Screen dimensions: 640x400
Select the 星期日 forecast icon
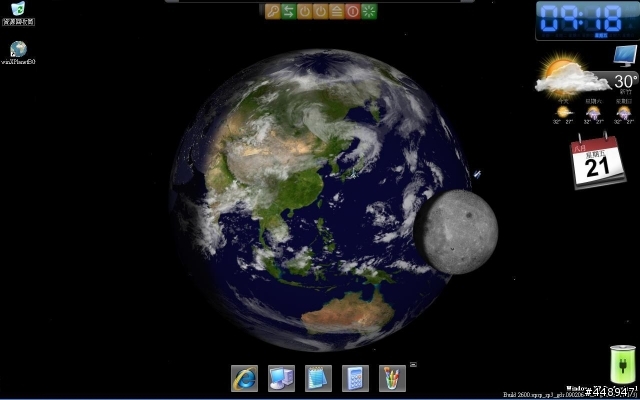pyautogui.click(x=624, y=111)
